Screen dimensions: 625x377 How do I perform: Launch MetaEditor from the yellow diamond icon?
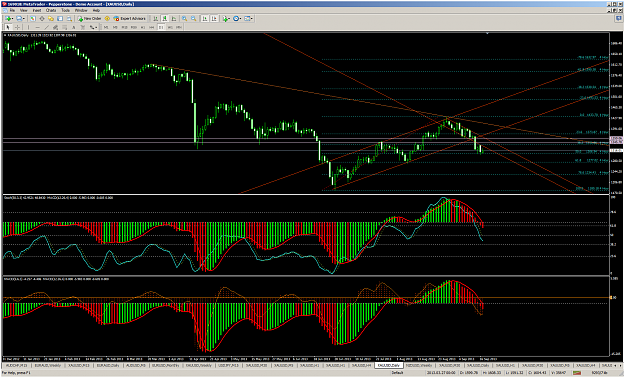click(107, 18)
